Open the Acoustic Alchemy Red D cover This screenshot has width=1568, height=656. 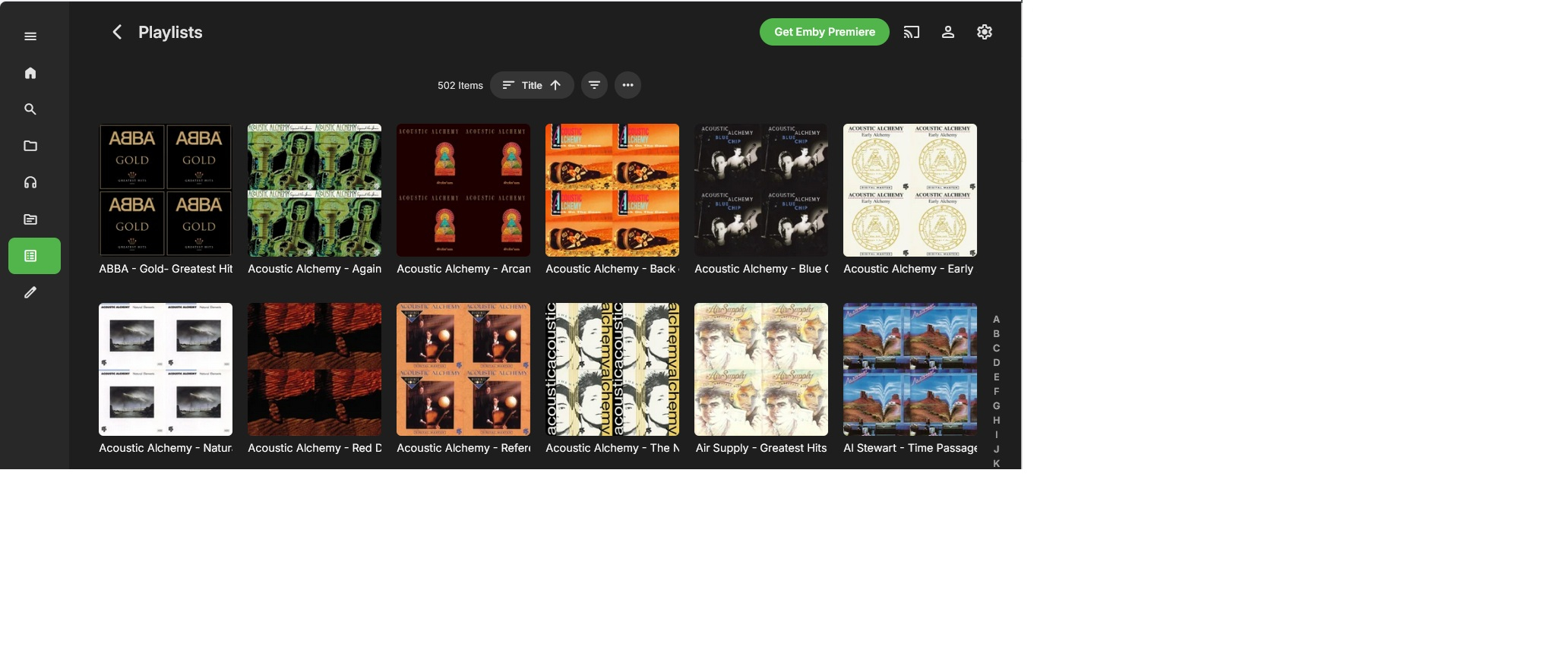coord(315,369)
